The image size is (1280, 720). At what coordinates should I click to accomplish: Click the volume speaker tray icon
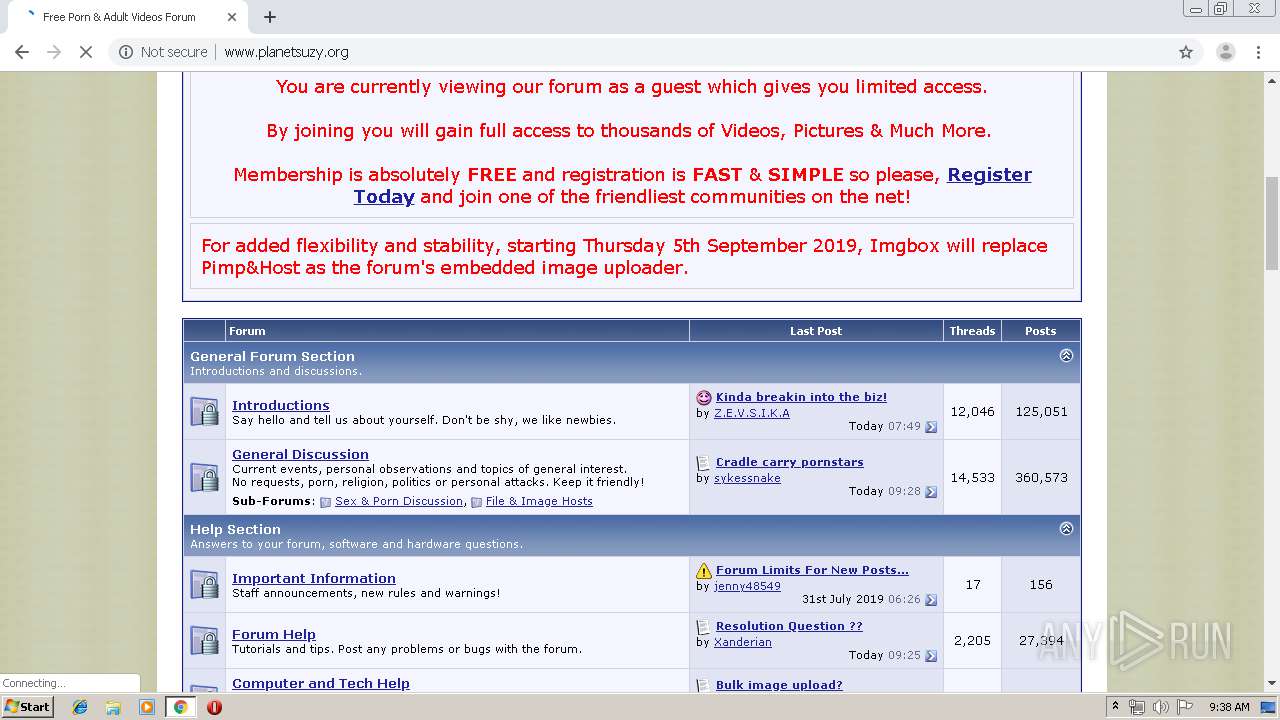(x=1161, y=707)
